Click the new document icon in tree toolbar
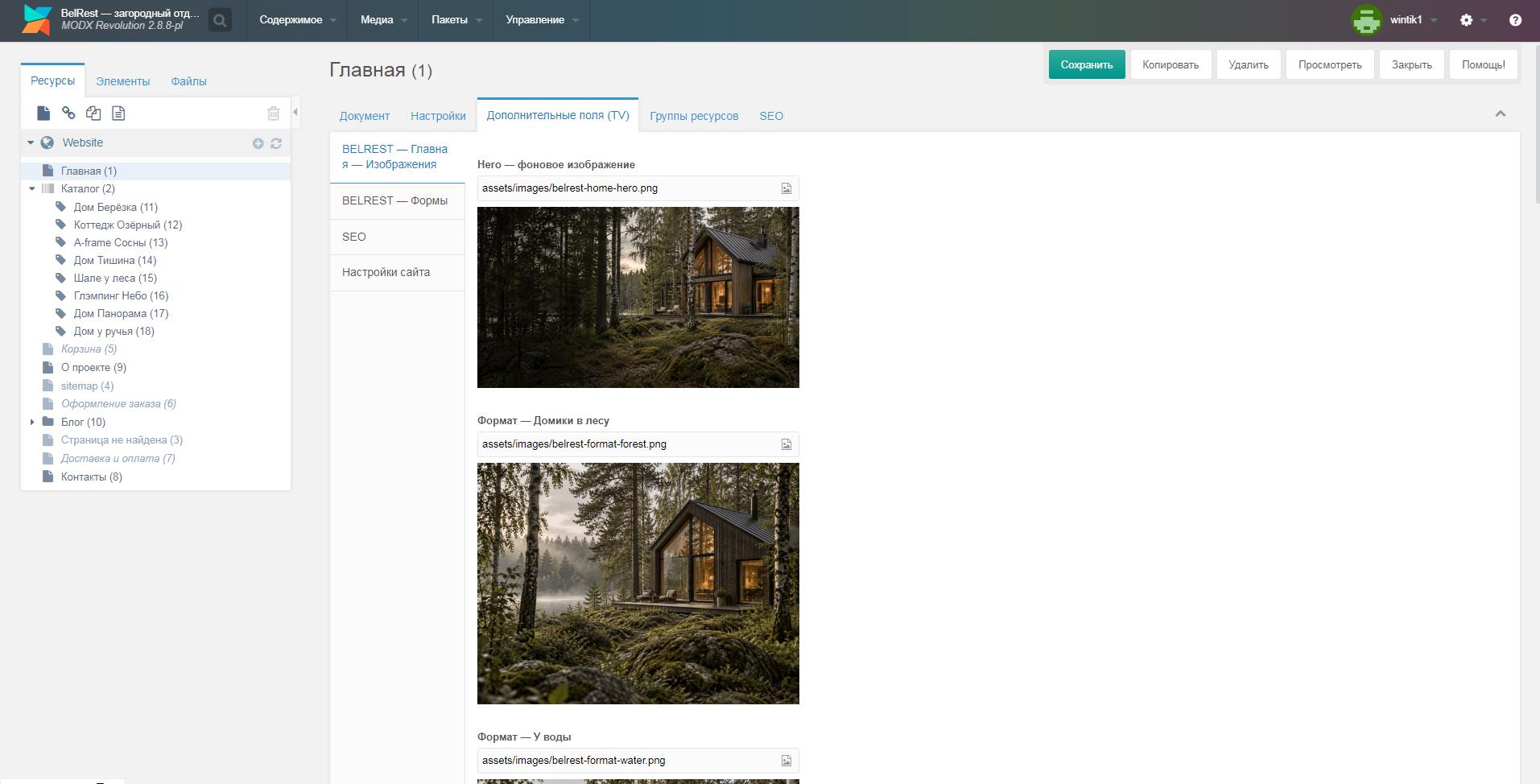The height and width of the screenshot is (784, 1540). coord(43,113)
